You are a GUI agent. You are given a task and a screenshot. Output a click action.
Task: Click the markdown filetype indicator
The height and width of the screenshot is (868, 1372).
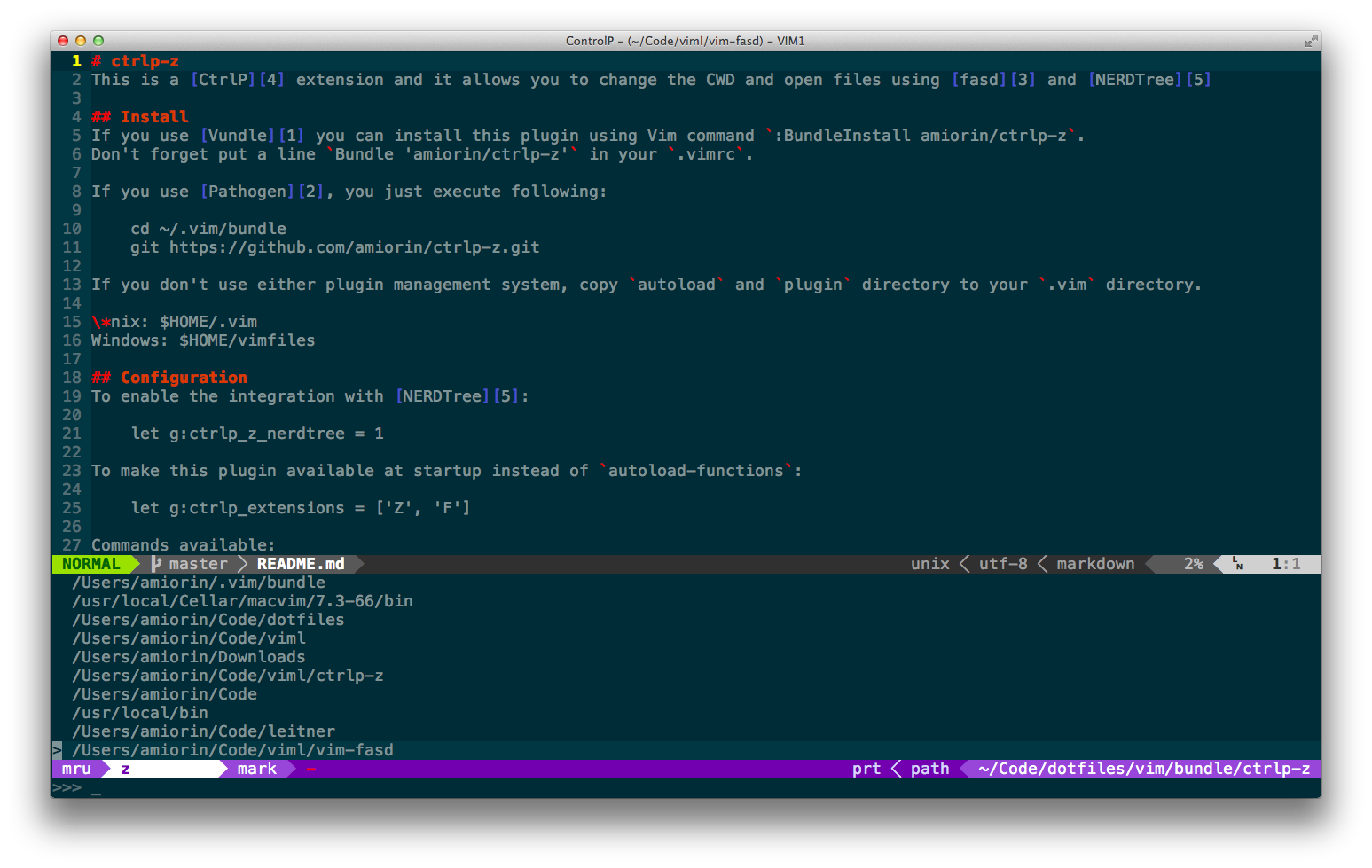click(x=1095, y=564)
